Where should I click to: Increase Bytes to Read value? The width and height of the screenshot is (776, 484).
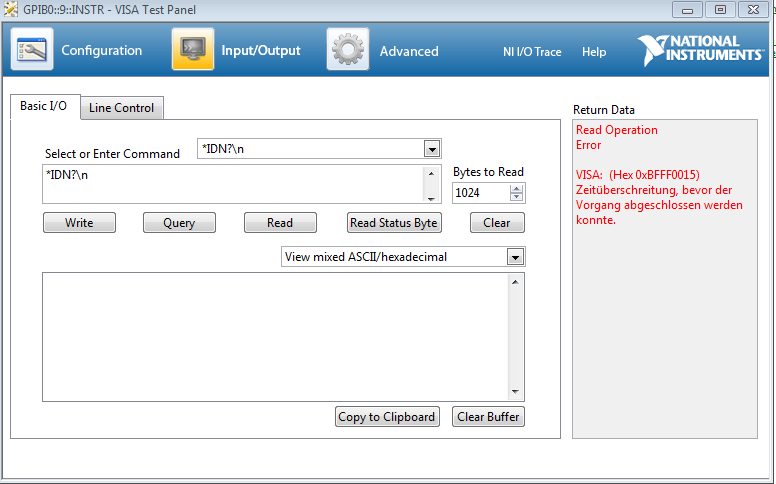[x=516, y=189]
